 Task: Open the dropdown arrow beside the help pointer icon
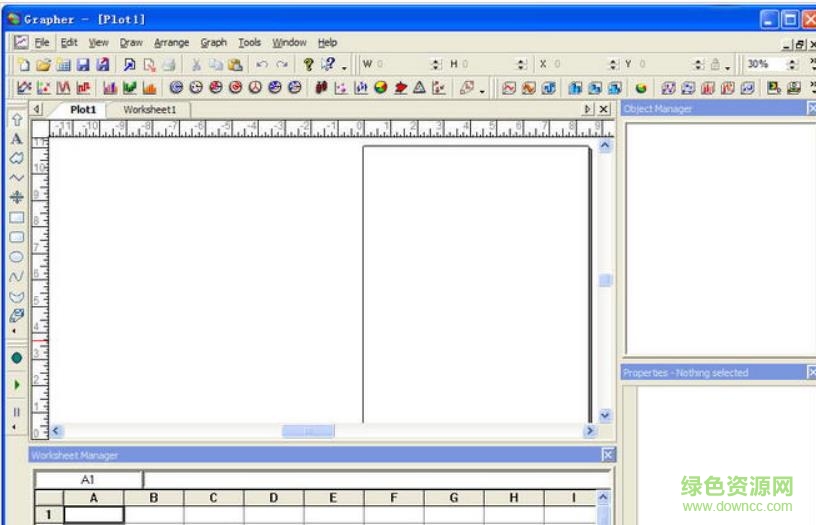[344, 66]
